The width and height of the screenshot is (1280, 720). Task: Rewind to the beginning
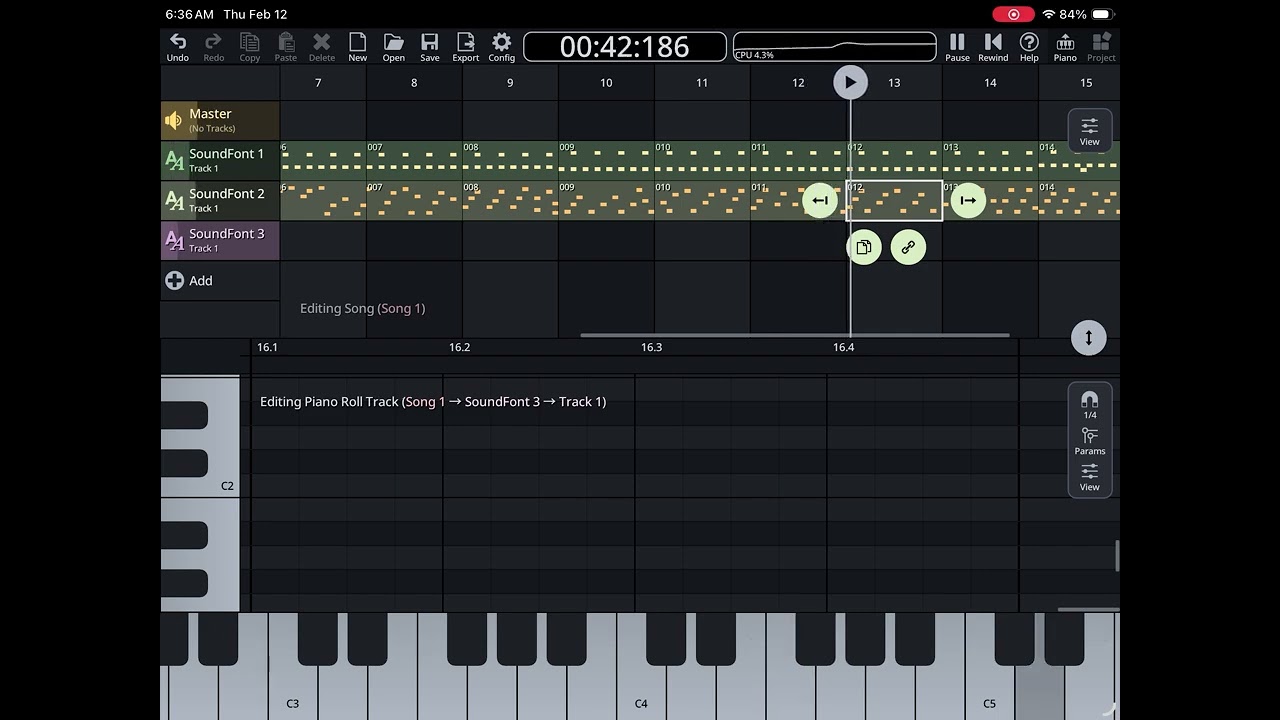pos(993,47)
